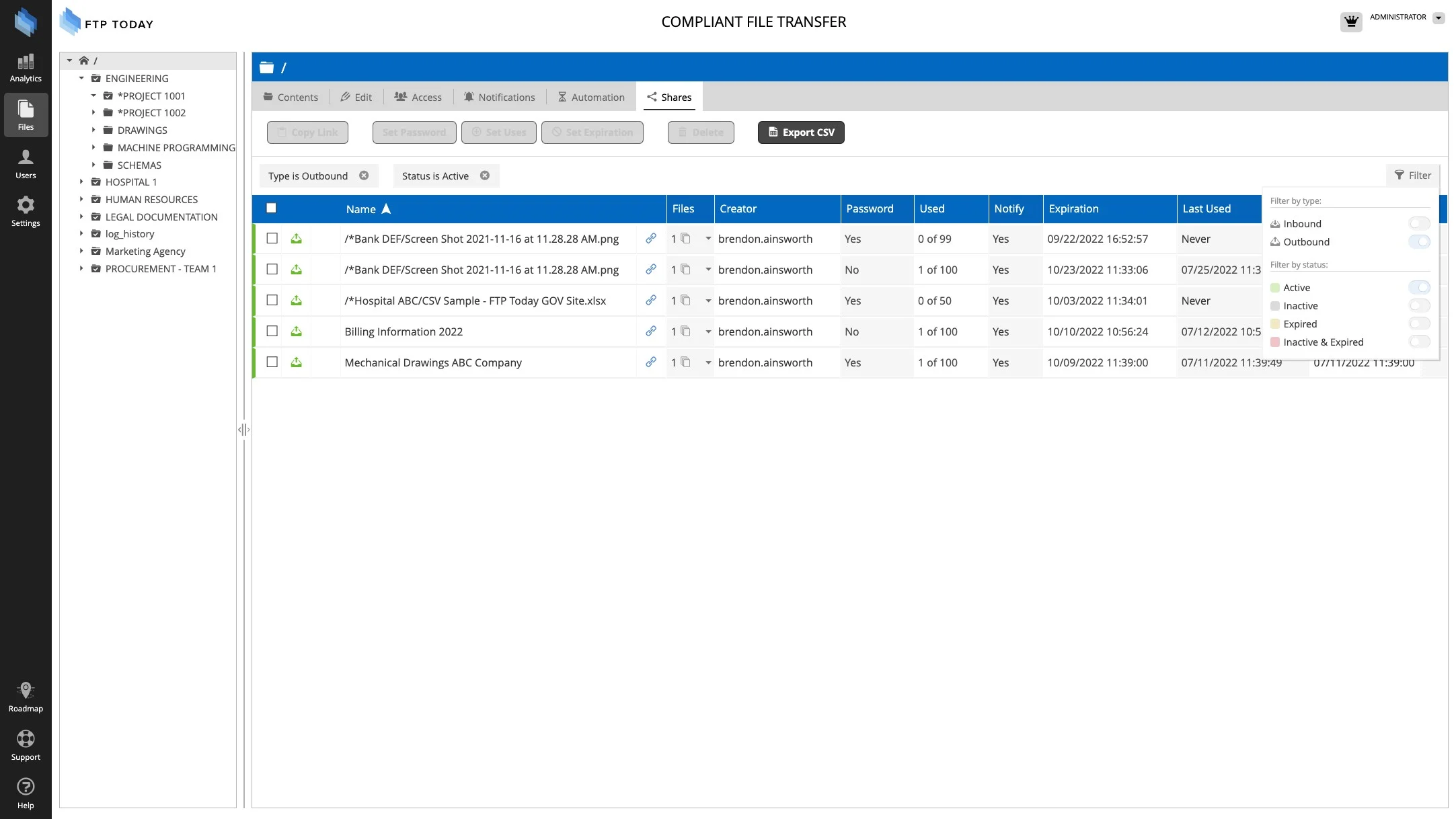Open the ADMINISTRATOR account dropdown arrow
Screen dimensions: 1456x819
click(x=1438, y=18)
